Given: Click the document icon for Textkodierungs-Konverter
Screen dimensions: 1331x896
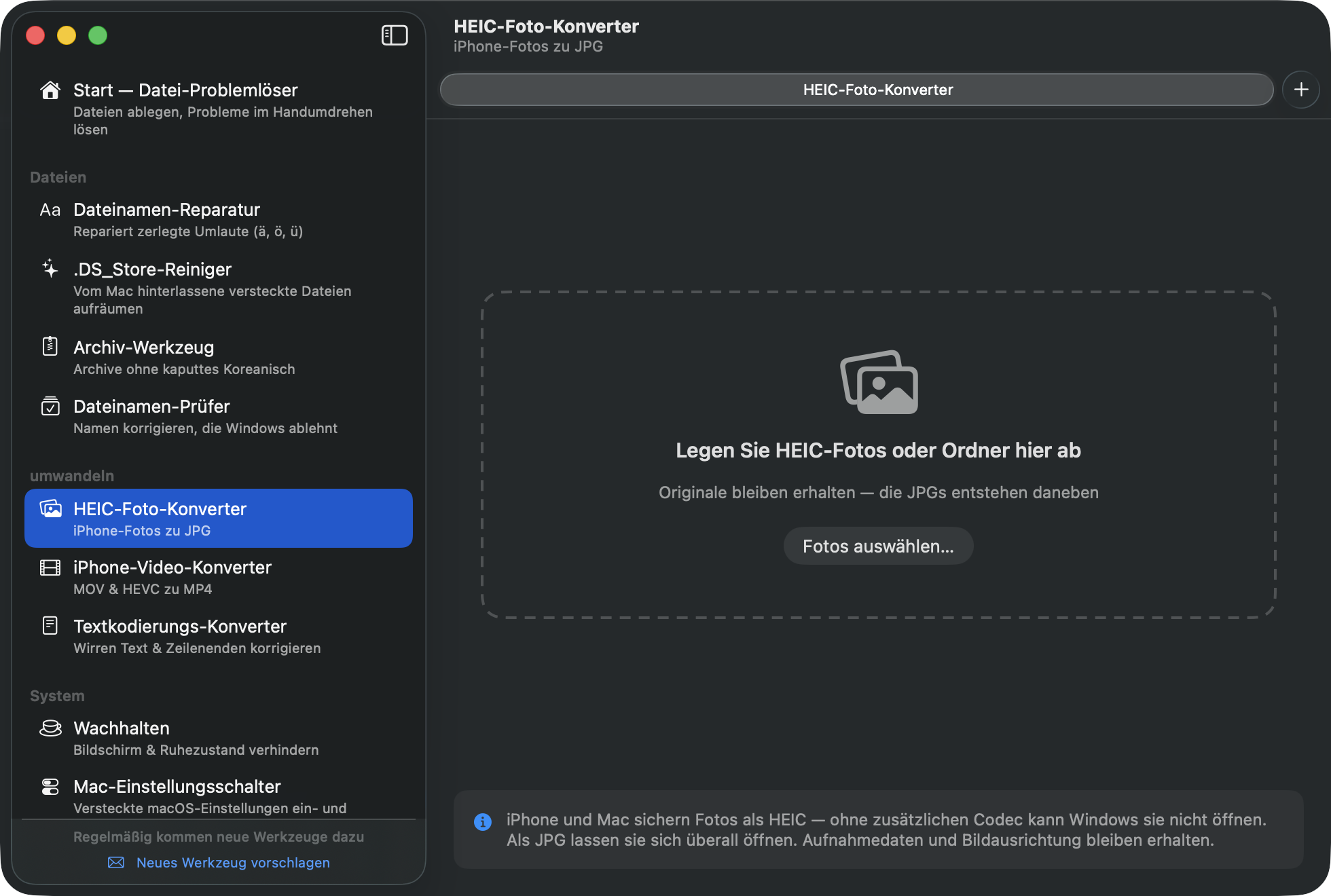Looking at the screenshot, I should (50, 626).
